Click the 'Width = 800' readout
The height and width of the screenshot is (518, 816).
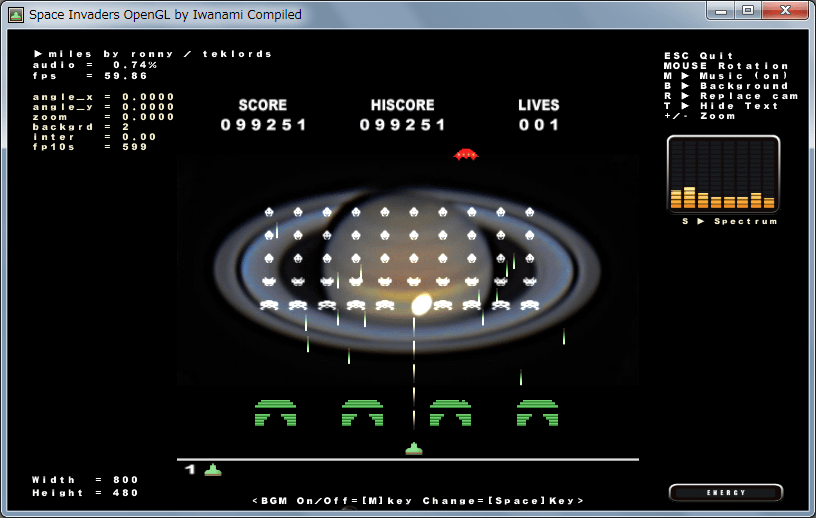coord(85,479)
